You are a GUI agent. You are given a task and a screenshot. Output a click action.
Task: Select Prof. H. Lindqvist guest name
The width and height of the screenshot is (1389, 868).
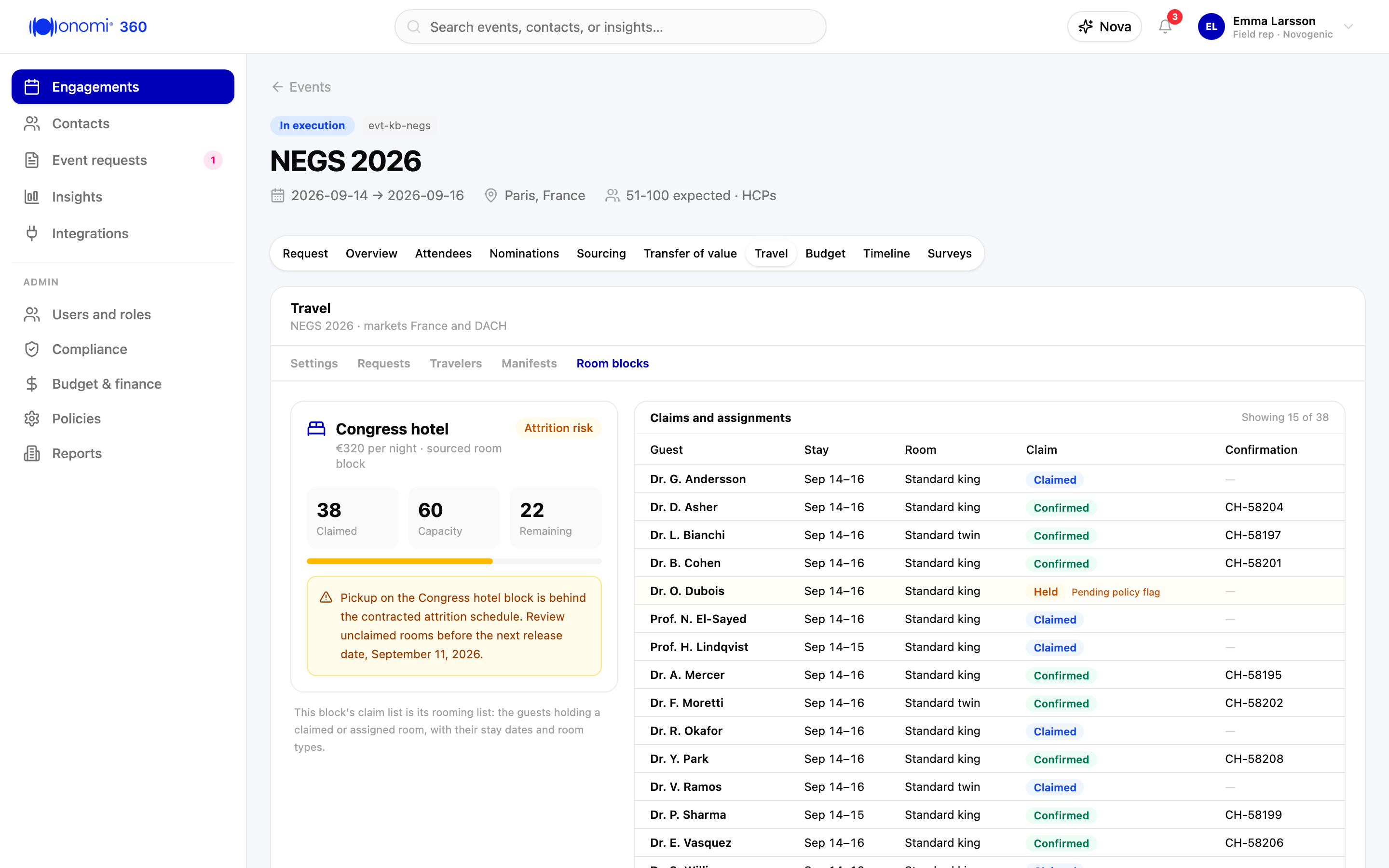pyautogui.click(x=699, y=647)
